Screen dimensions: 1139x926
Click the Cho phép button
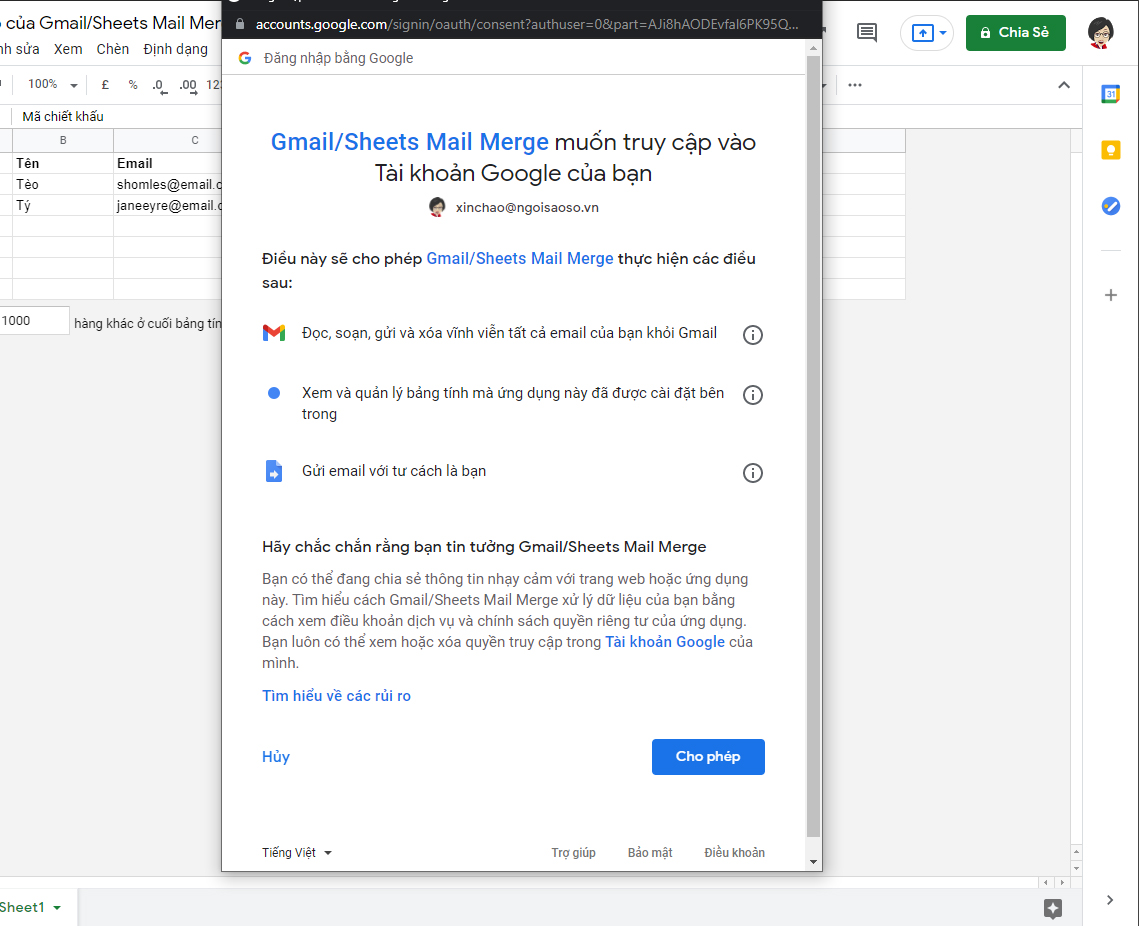[708, 756]
